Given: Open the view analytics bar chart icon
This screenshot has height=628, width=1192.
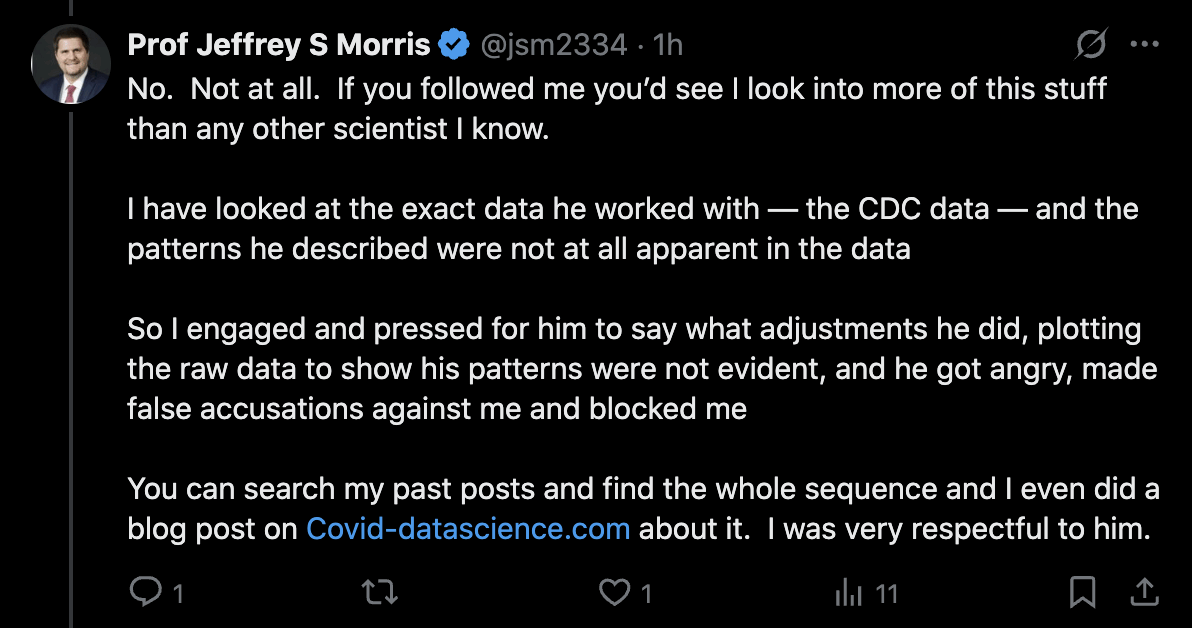Looking at the screenshot, I should click(849, 593).
